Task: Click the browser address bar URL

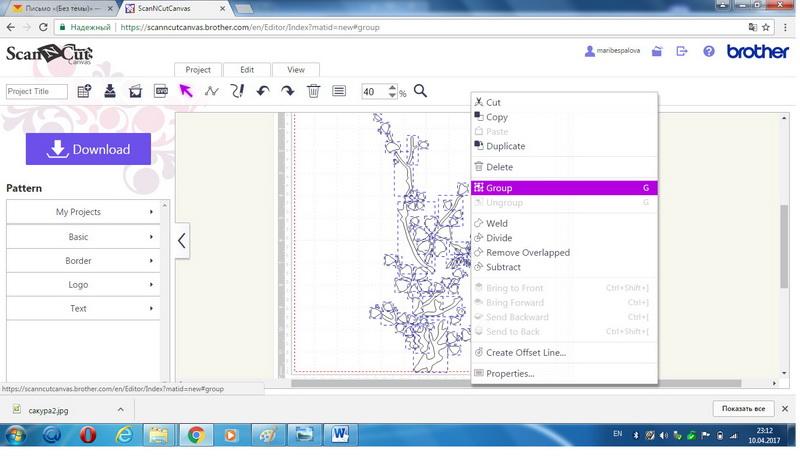Action: coord(250,28)
